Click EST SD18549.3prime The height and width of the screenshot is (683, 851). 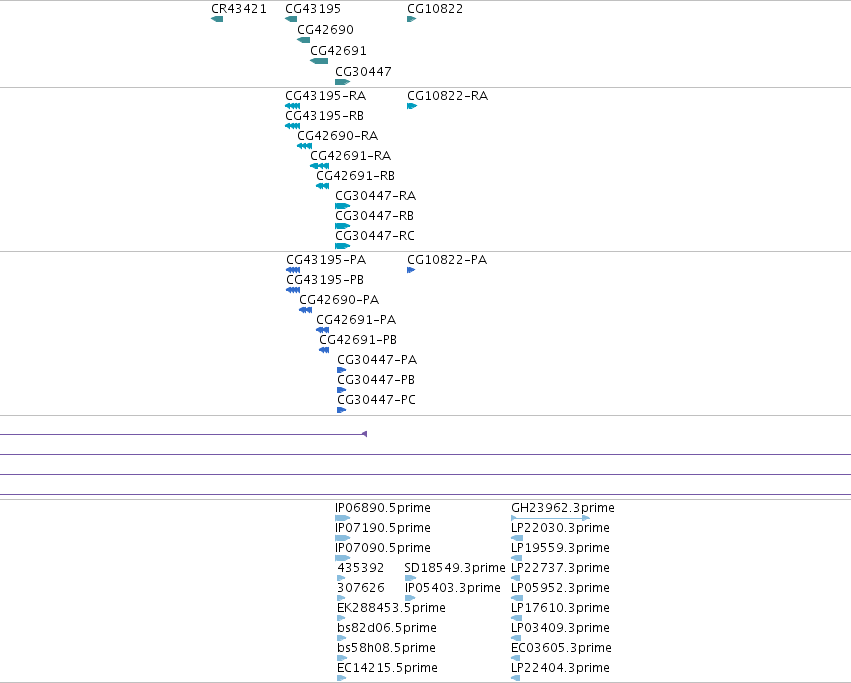pyautogui.click(x=410, y=578)
